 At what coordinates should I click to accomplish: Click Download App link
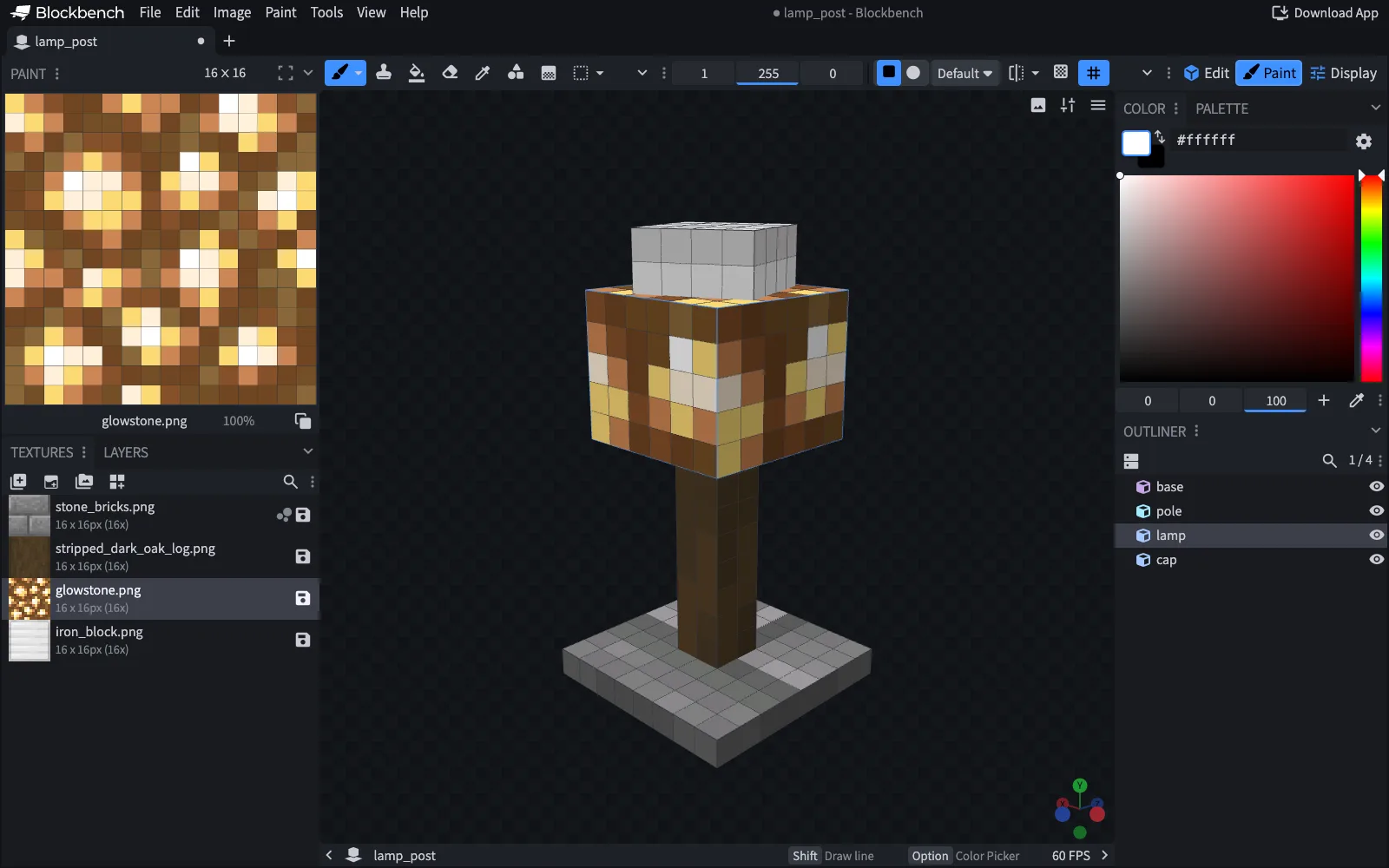click(x=1325, y=12)
